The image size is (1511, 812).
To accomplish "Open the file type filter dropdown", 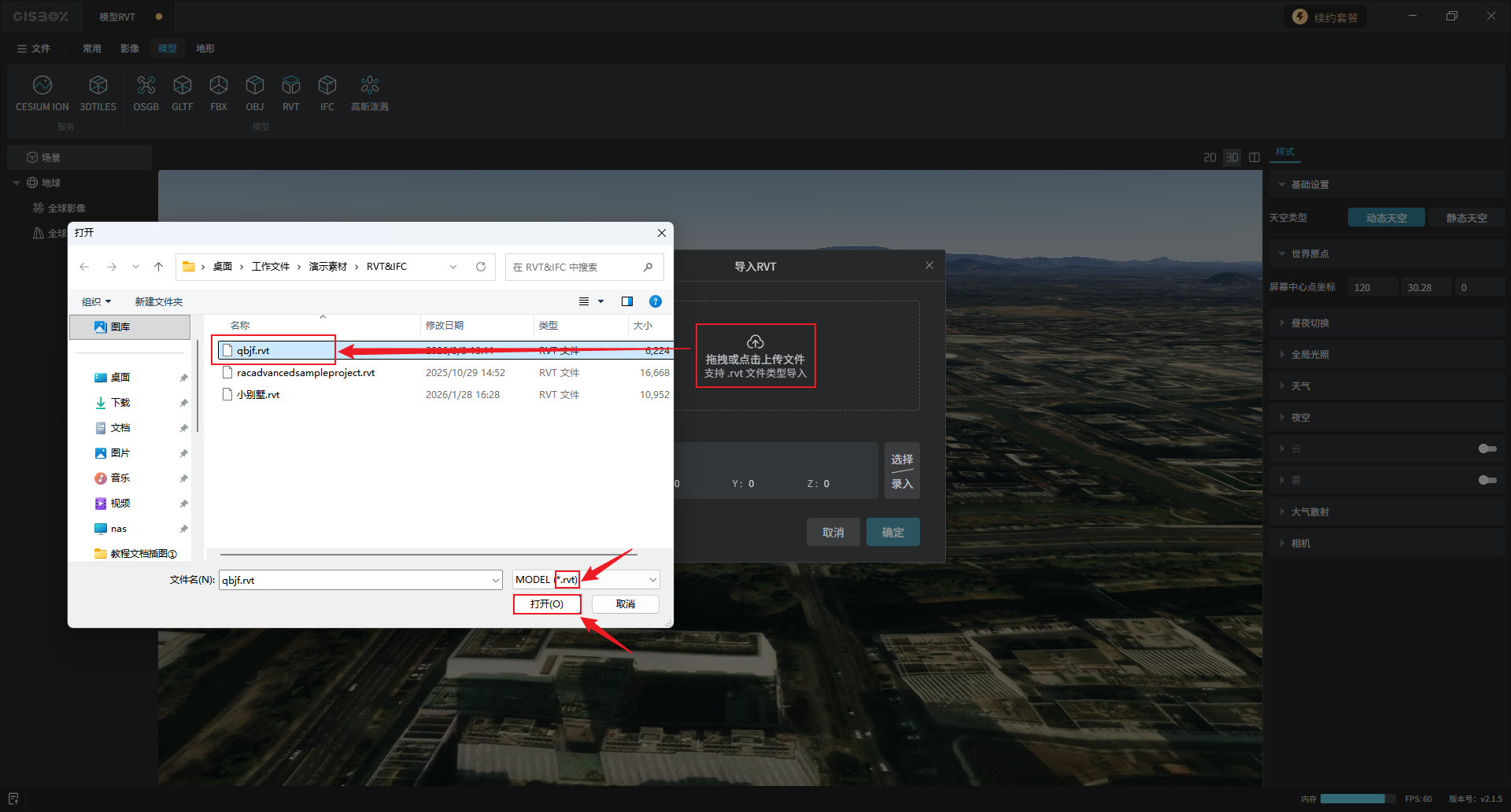I will click(x=652, y=580).
